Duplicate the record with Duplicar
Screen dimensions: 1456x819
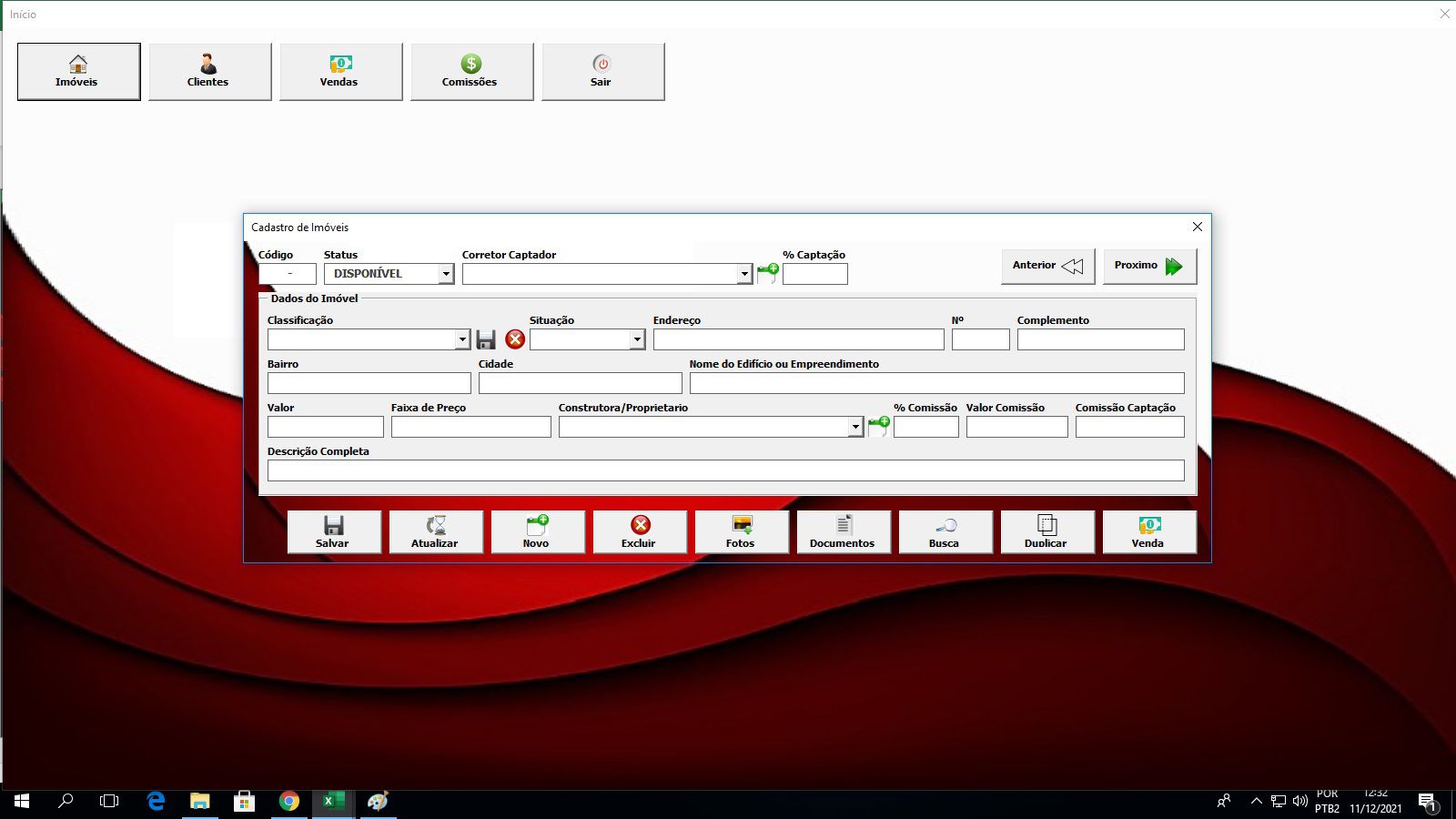click(x=1046, y=531)
